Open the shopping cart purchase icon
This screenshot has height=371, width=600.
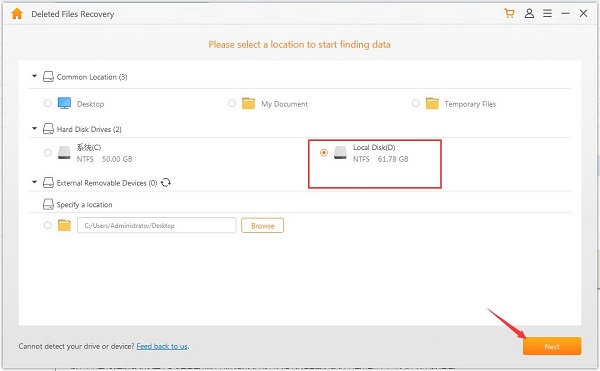(509, 14)
